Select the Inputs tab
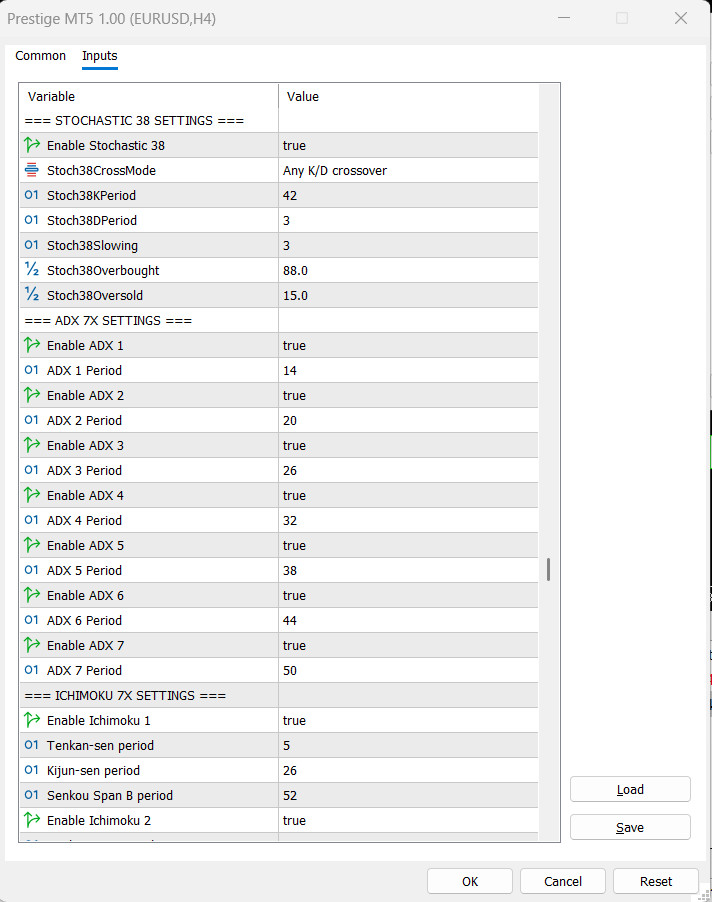Viewport: 712px width, 902px height. [99, 56]
